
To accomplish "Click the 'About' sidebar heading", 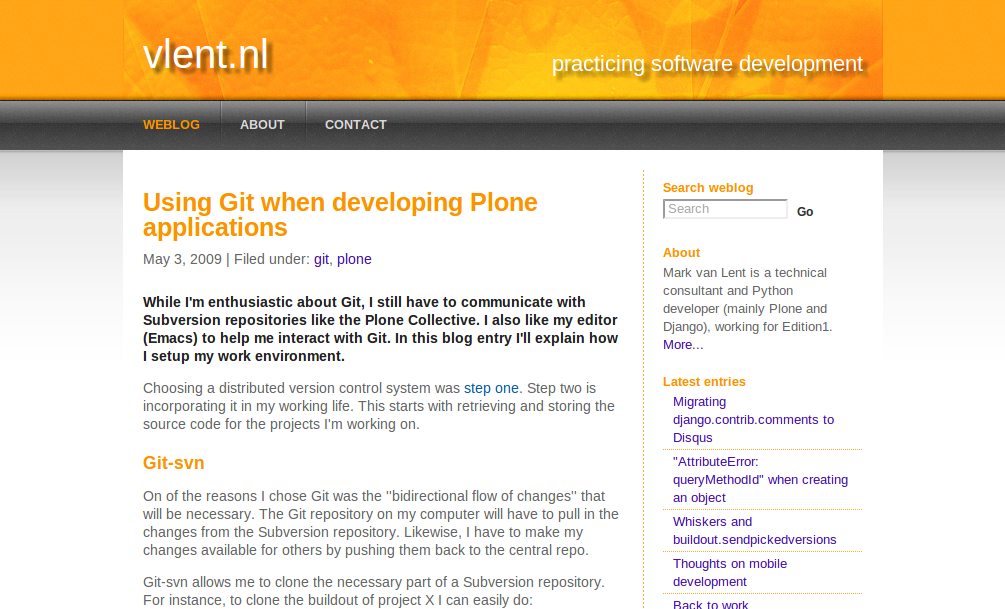I will (x=681, y=253).
